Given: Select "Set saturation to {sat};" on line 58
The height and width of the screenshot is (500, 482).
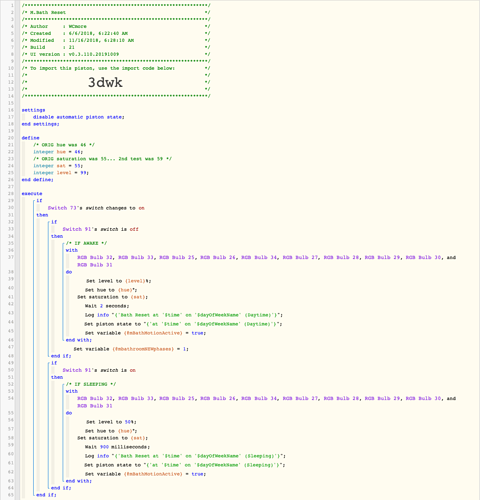Looking at the screenshot, I should [x=113, y=438].
